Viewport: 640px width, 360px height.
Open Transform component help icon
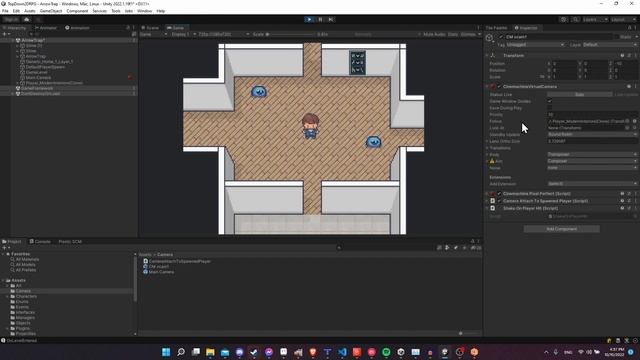622,56
